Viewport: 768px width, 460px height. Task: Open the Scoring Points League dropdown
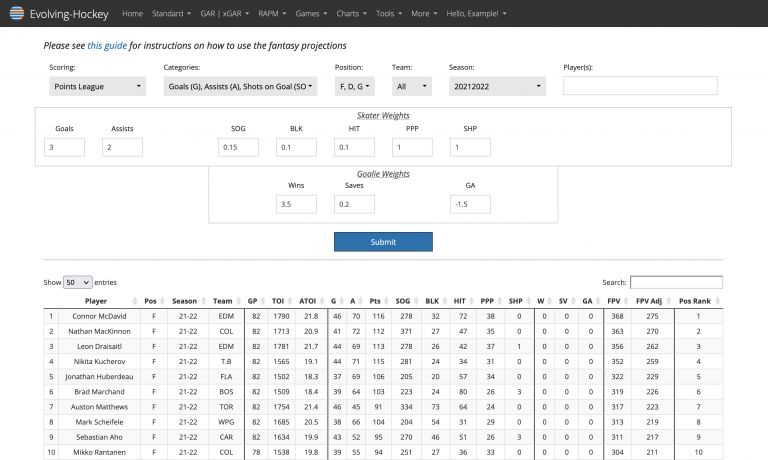[97, 87]
